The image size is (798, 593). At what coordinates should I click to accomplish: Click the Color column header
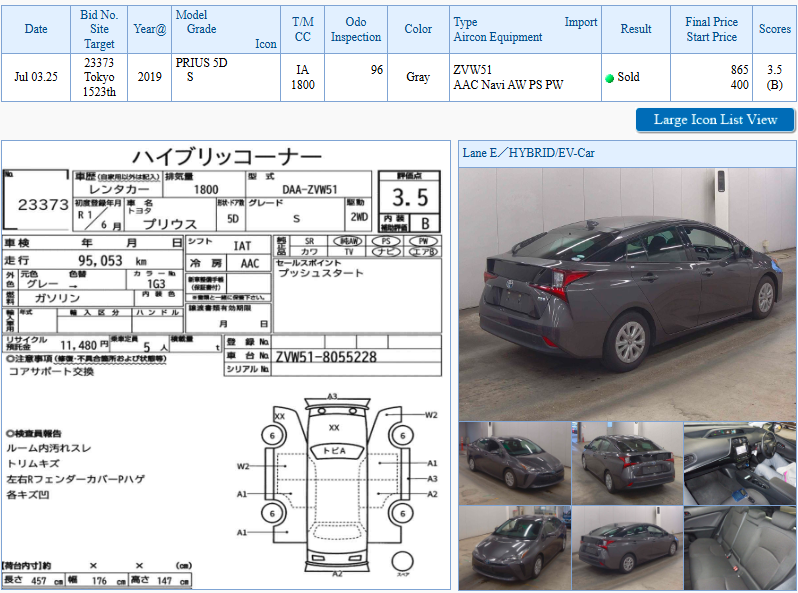click(418, 29)
